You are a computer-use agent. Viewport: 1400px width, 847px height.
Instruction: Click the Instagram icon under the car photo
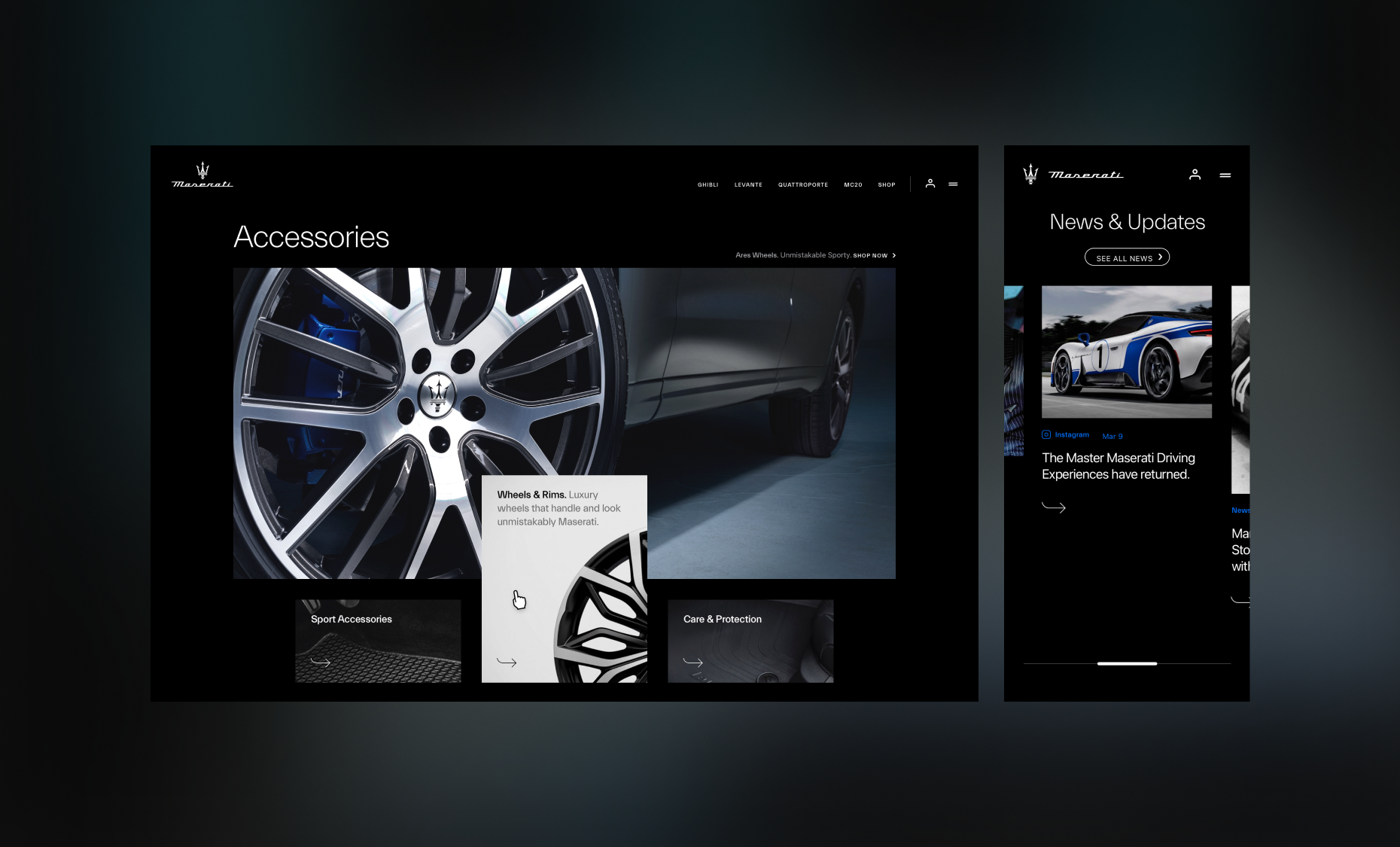click(x=1046, y=434)
